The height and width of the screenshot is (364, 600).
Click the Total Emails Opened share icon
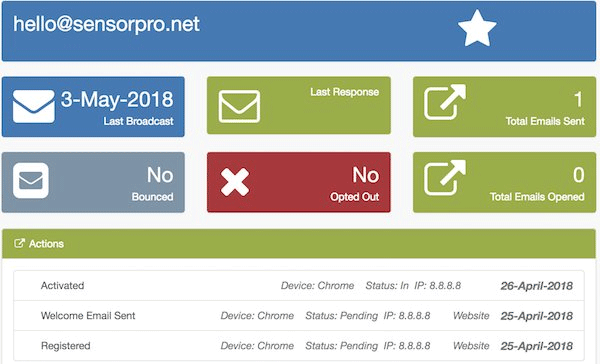click(445, 178)
